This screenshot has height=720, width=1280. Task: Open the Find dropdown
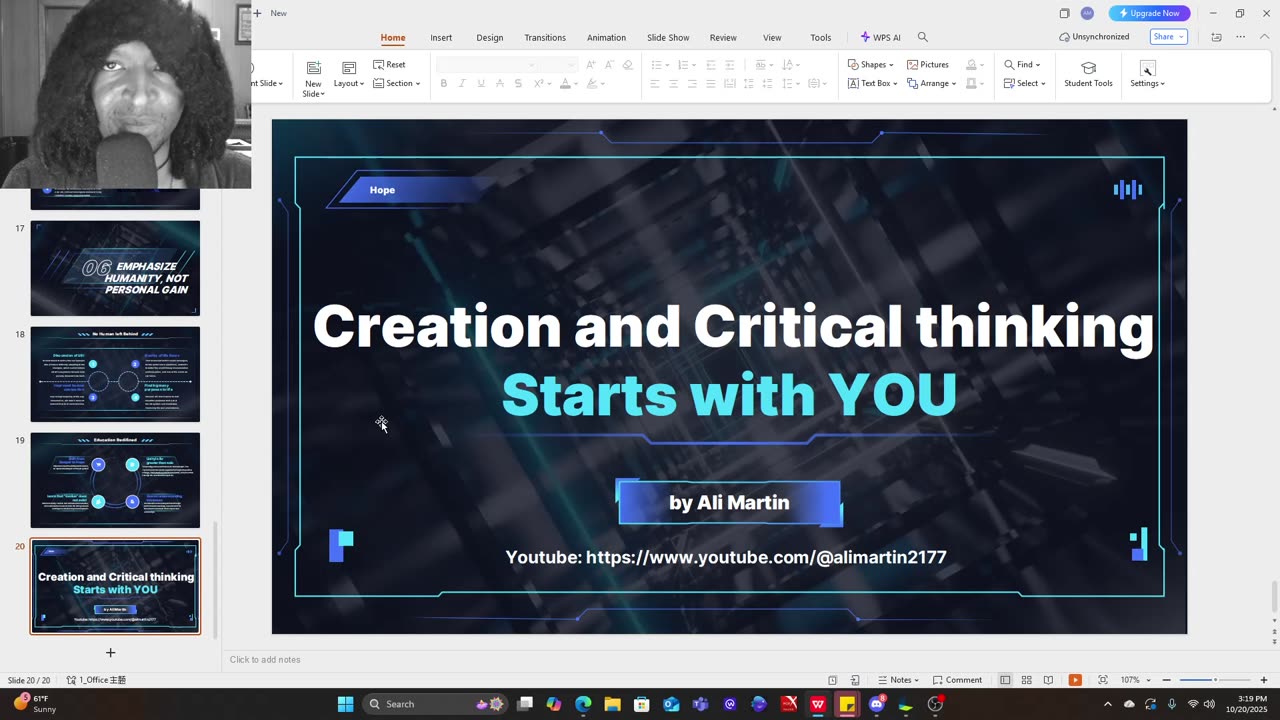1022,65
